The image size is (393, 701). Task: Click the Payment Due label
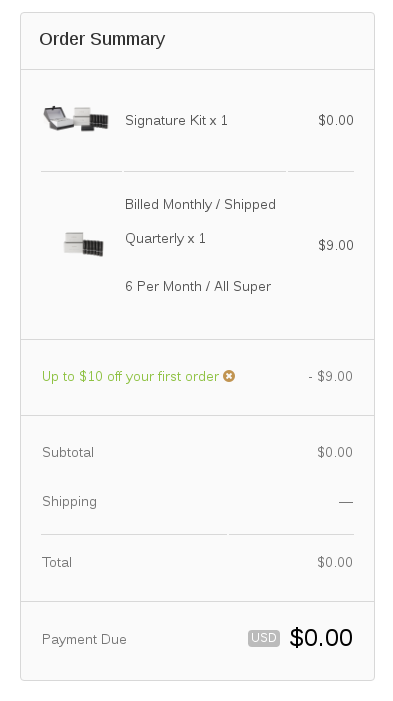click(x=84, y=639)
